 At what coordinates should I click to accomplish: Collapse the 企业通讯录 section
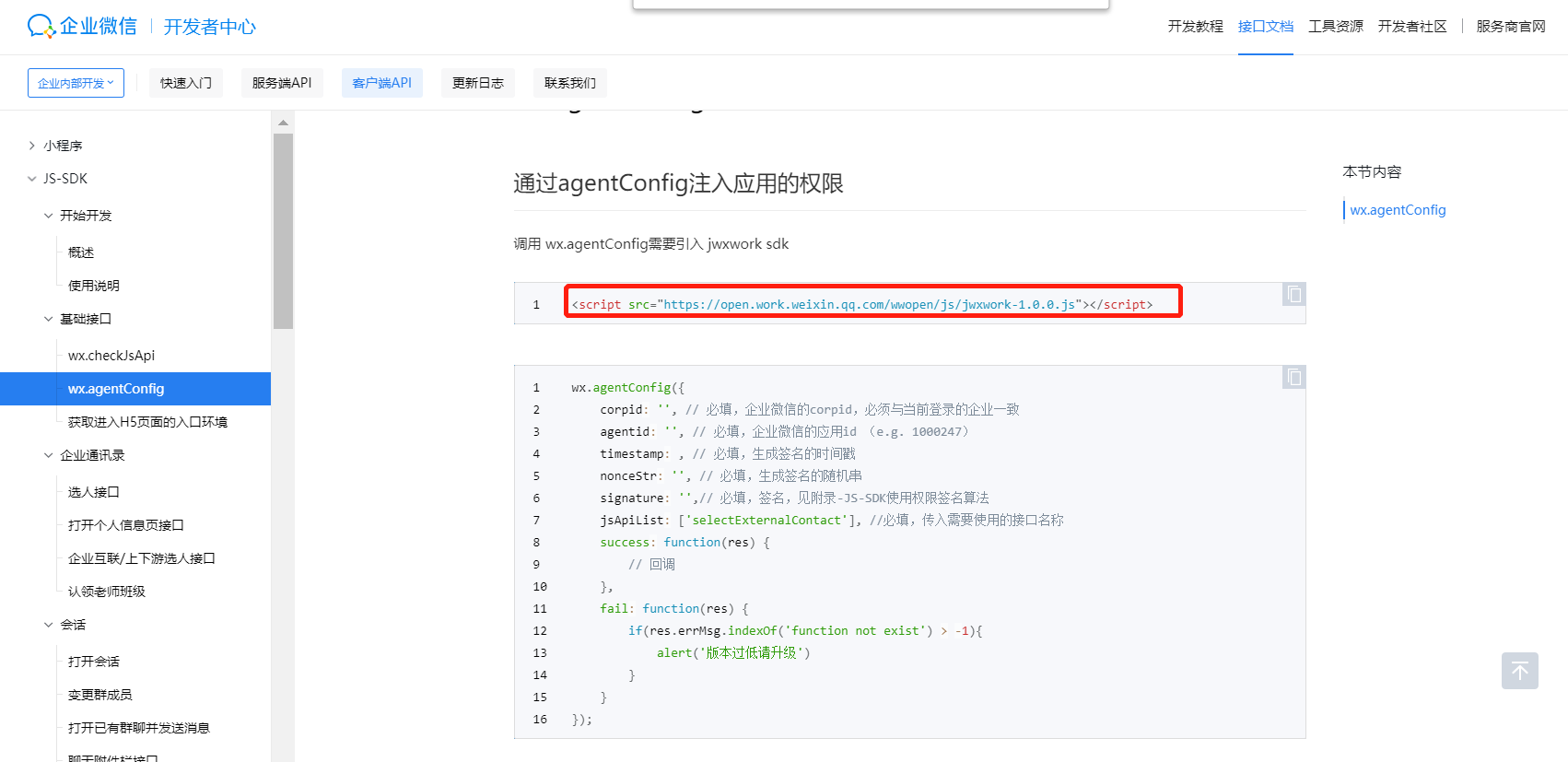click(x=49, y=455)
